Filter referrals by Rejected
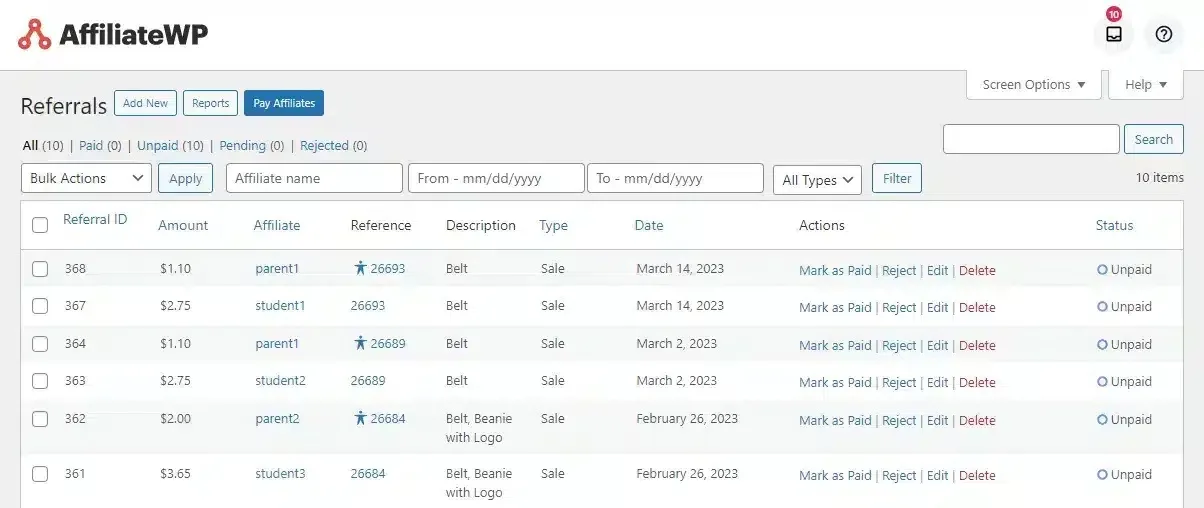The height and width of the screenshot is (508, 1204). click(x=324, y=145)
